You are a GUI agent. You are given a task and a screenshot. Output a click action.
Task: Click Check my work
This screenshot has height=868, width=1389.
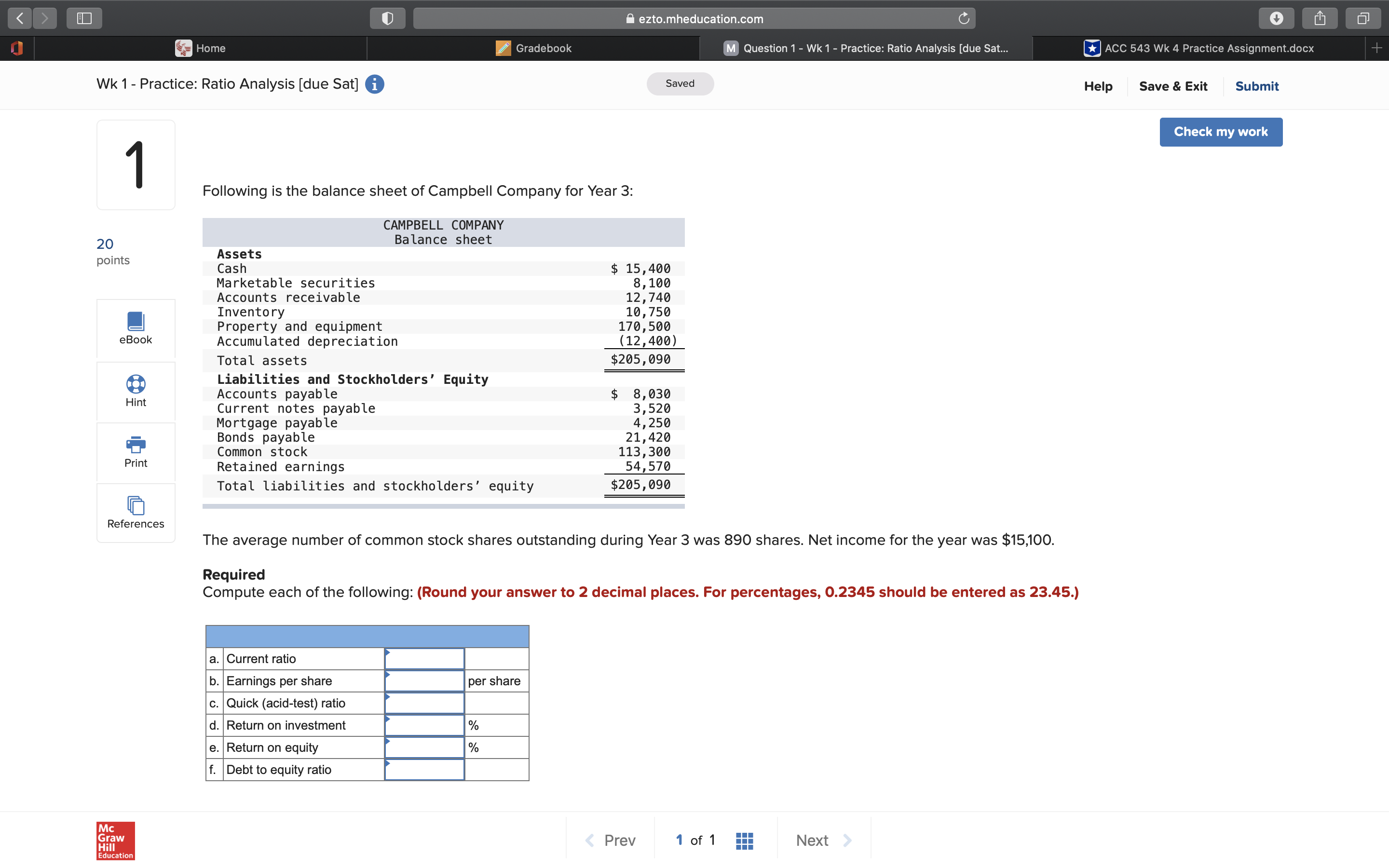click(1220, 132)
